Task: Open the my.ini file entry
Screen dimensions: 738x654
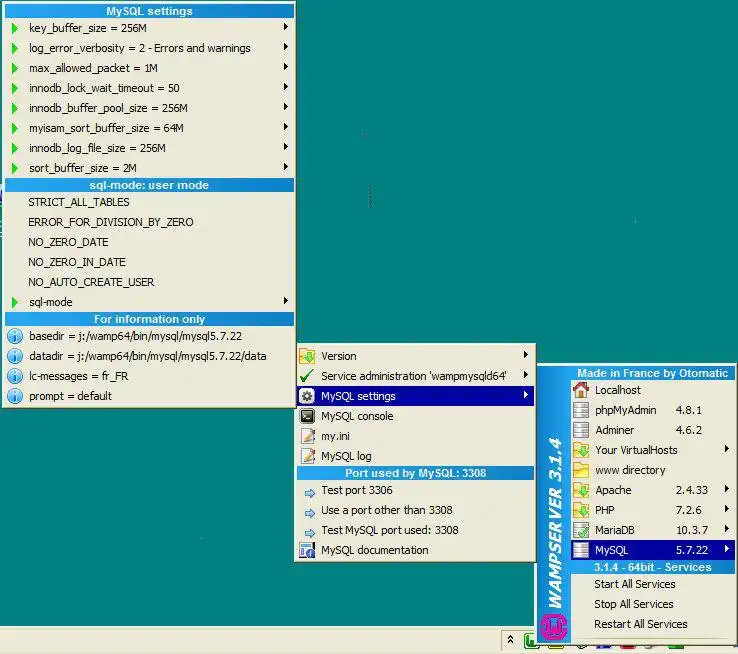Action: coord(415,436)
